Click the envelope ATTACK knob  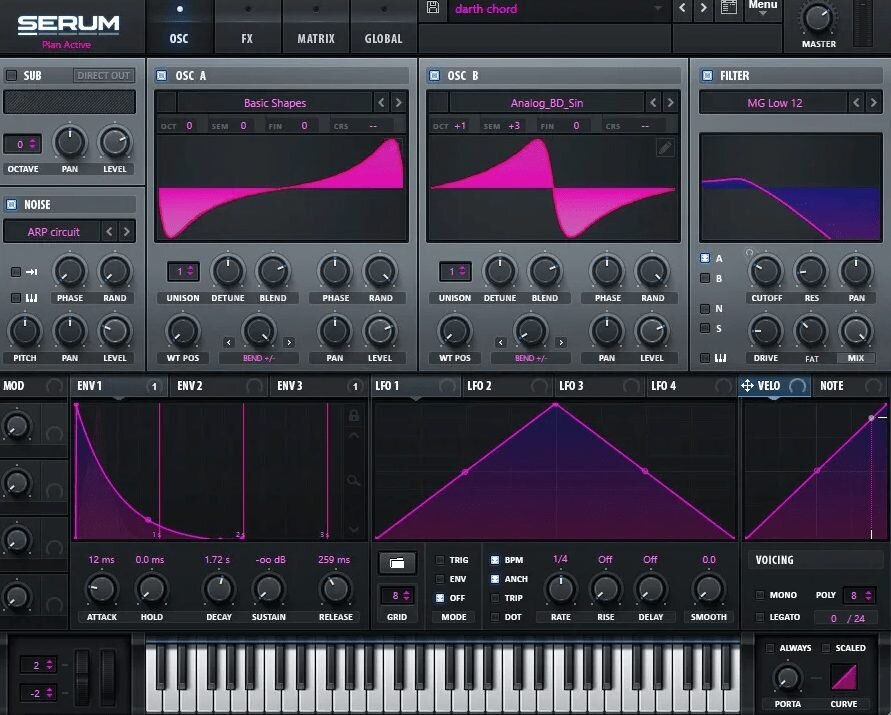[x=101, y=589]
